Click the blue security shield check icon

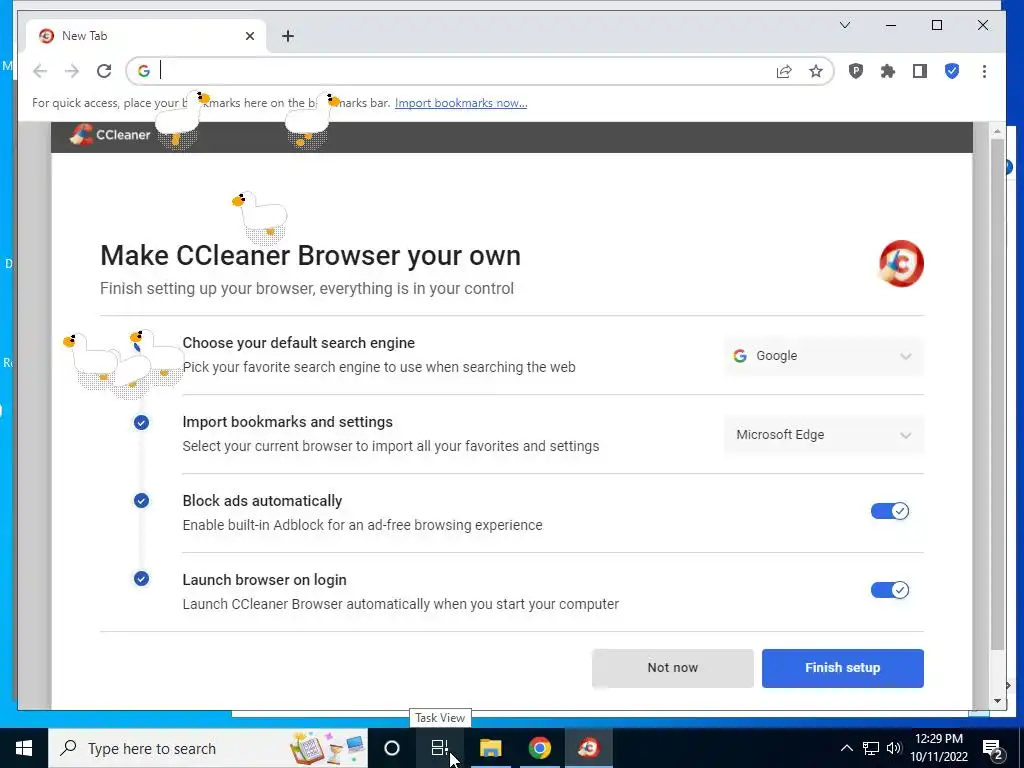tap(952, 71)
